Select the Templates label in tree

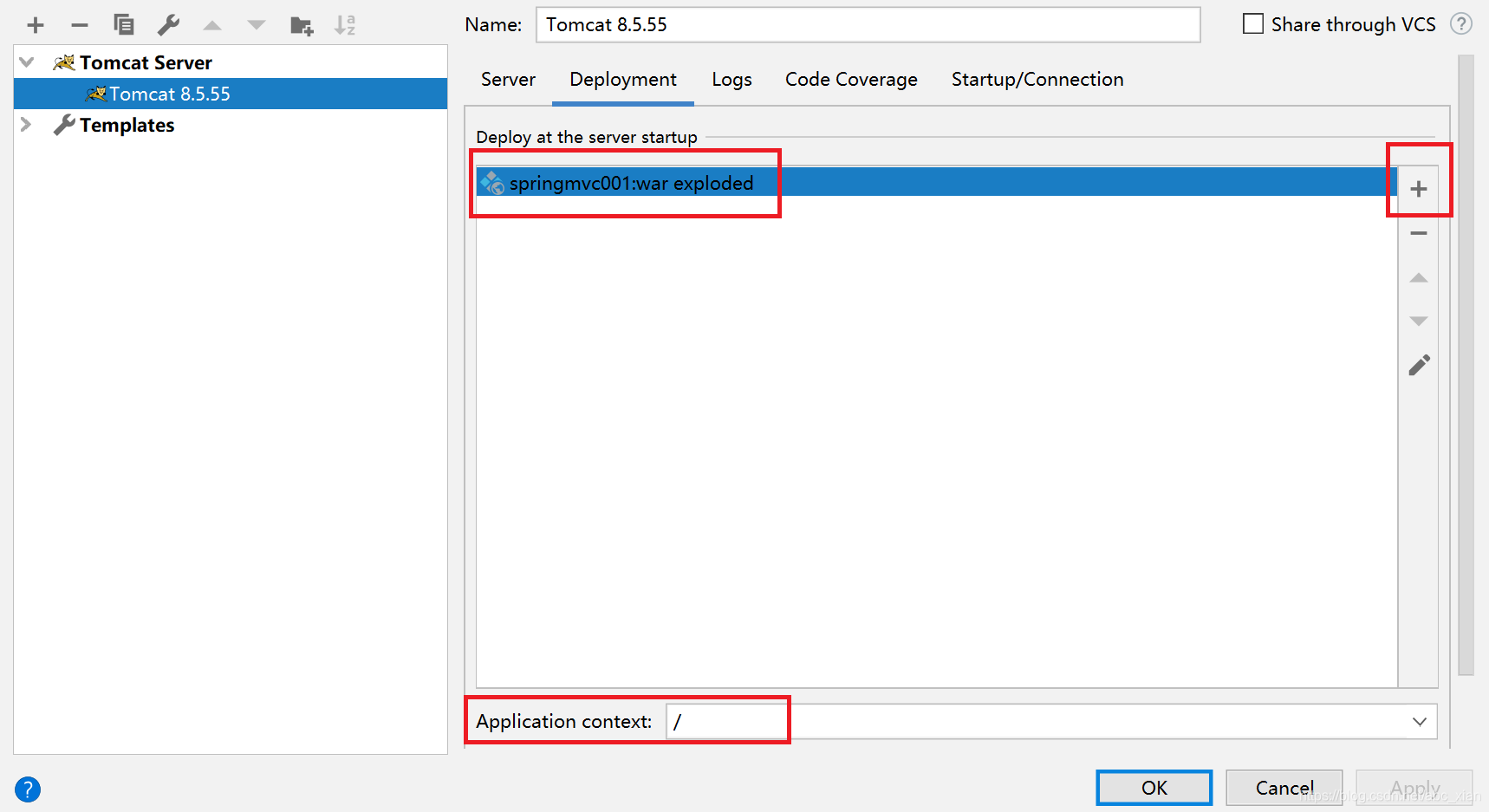pyautogui.click(x=127, y=125)
